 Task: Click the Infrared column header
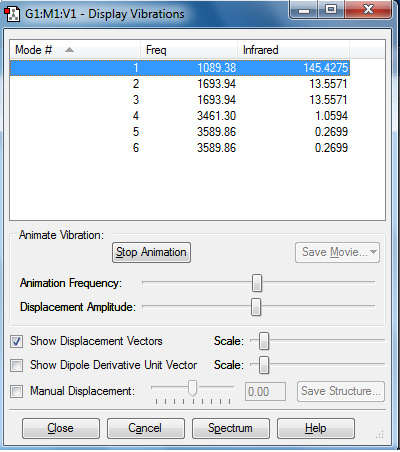[293, 50]
